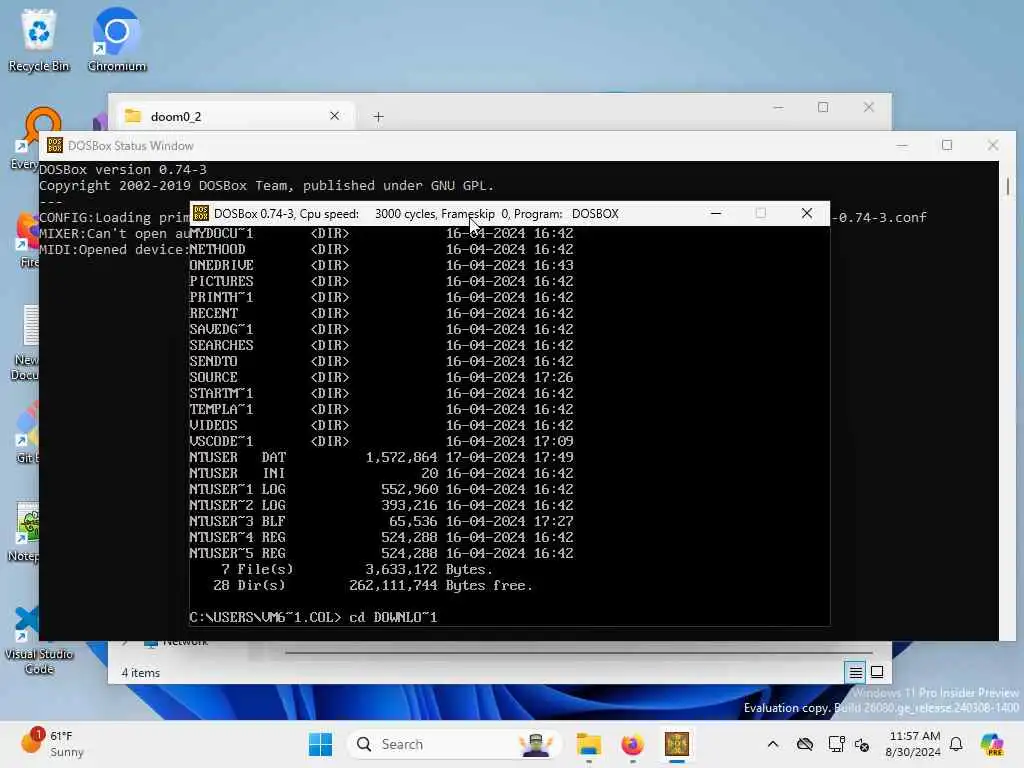Click the SEARCHES directory row
This screenshot has height=768, width=1024.
(x=381, y=345)
